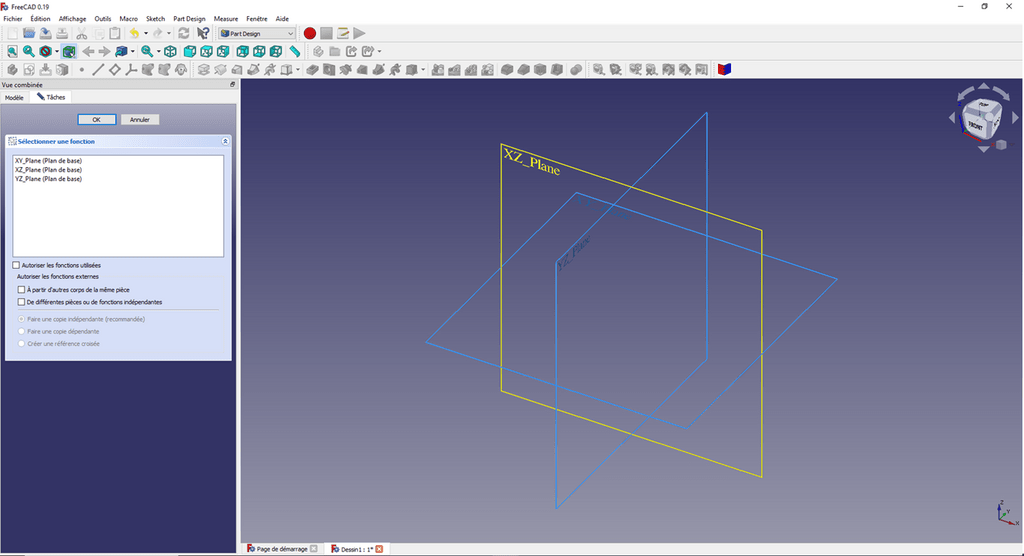Check De différentes pièces checkbox
This screenshot has width=1024, height=556.
coord(22,302)
